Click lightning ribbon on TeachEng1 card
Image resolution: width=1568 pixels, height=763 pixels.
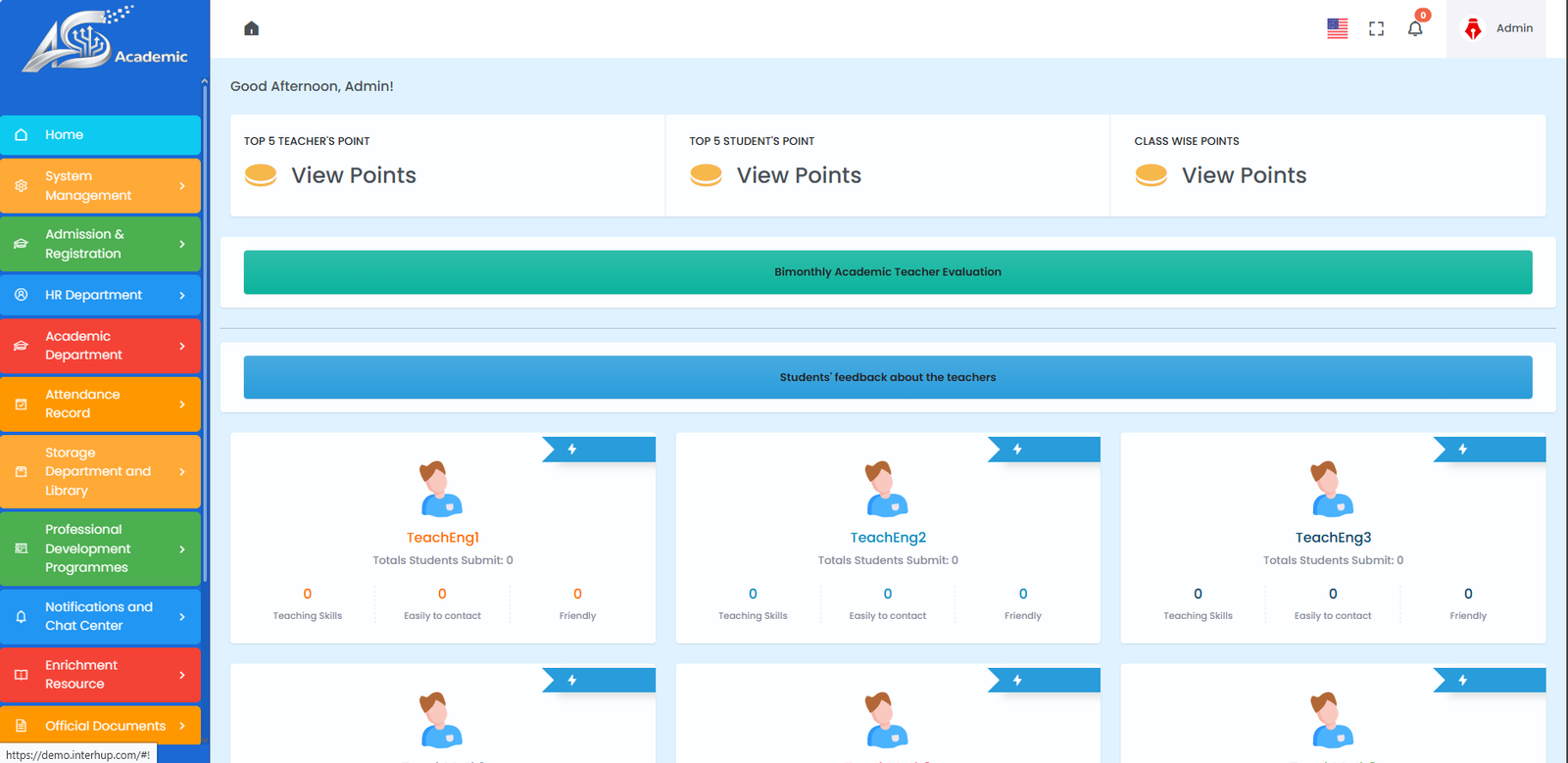click(599, 450)
